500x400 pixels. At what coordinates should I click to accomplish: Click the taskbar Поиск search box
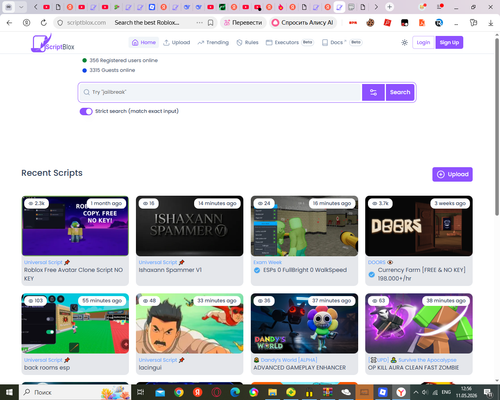click(76, 392)
